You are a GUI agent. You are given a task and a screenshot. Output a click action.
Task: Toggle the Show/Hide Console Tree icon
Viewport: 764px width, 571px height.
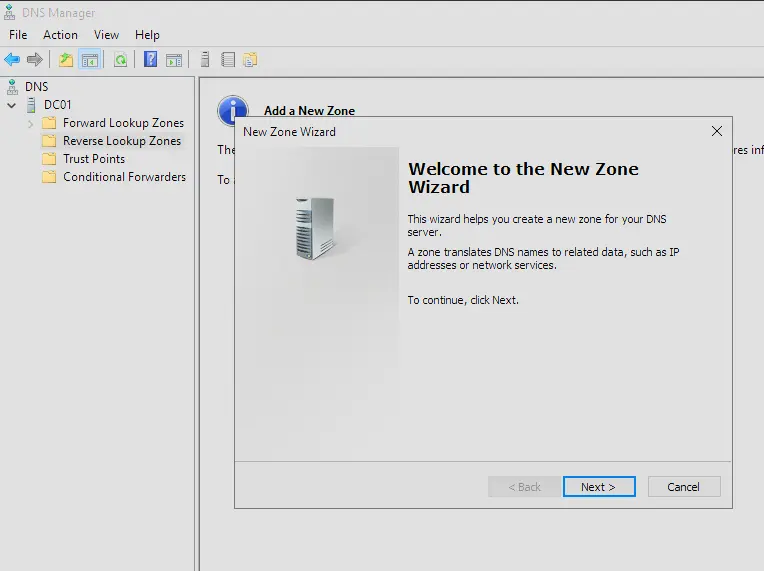pos(90,60)
